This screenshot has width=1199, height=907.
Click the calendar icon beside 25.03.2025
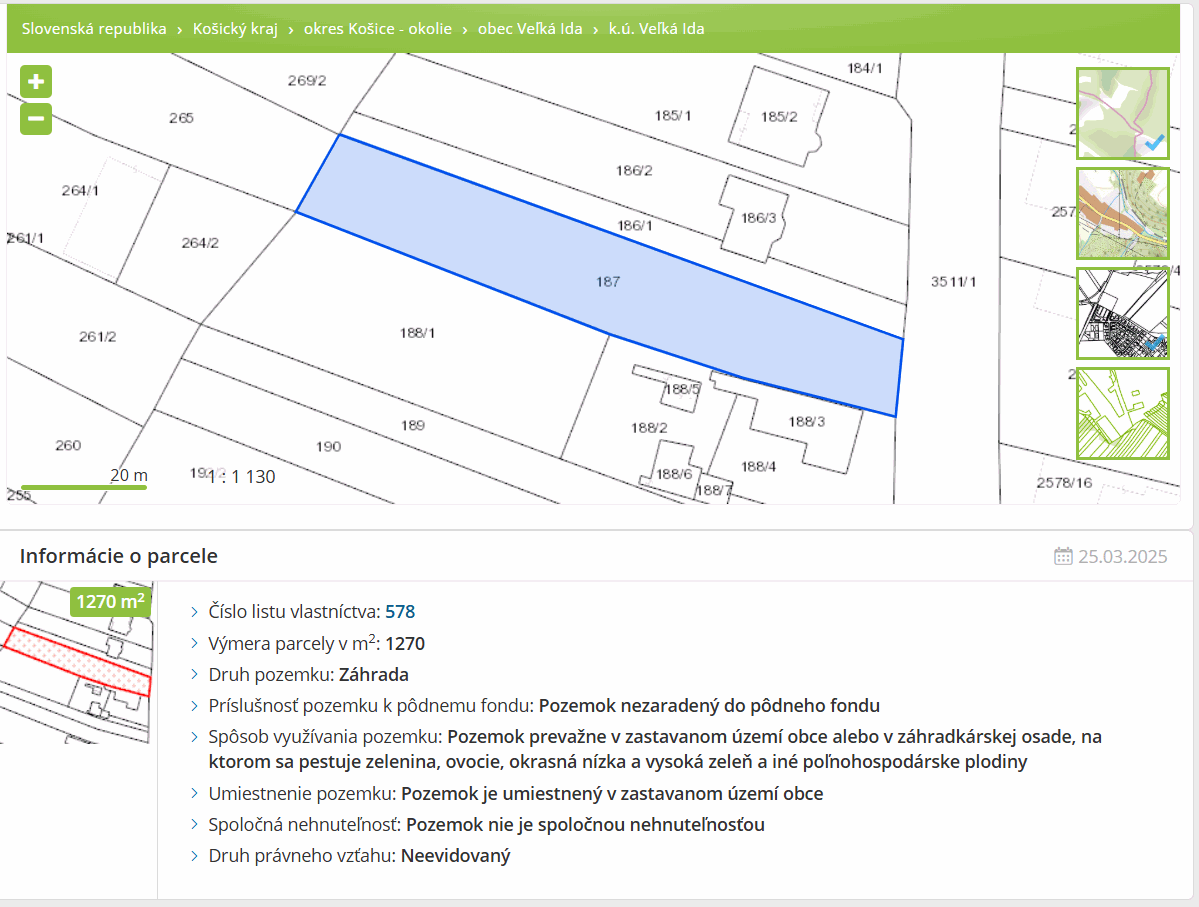(x=1063, y=557)
